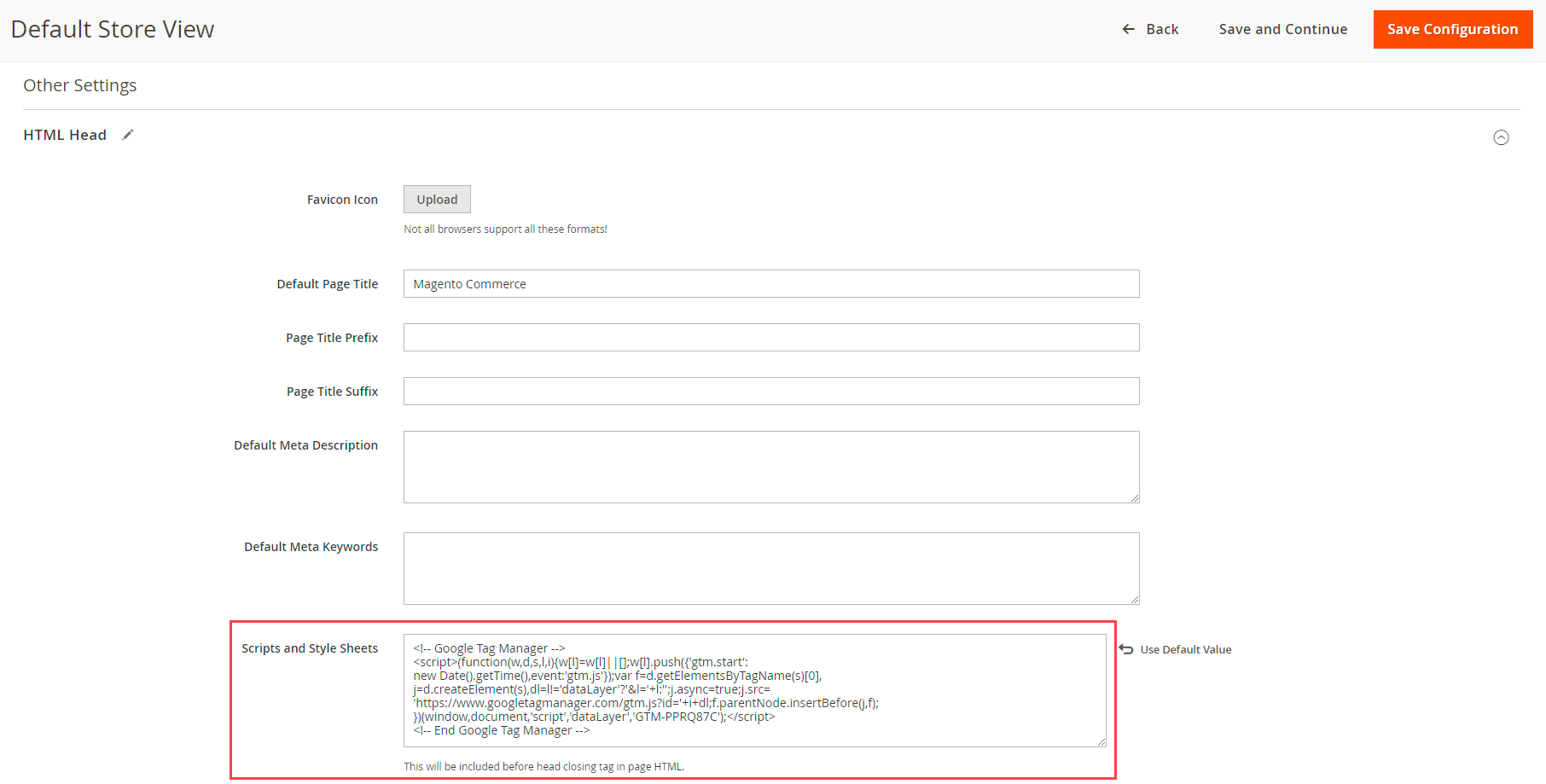
Task: Click the Default Page Title label
Action: coord(328,284)
